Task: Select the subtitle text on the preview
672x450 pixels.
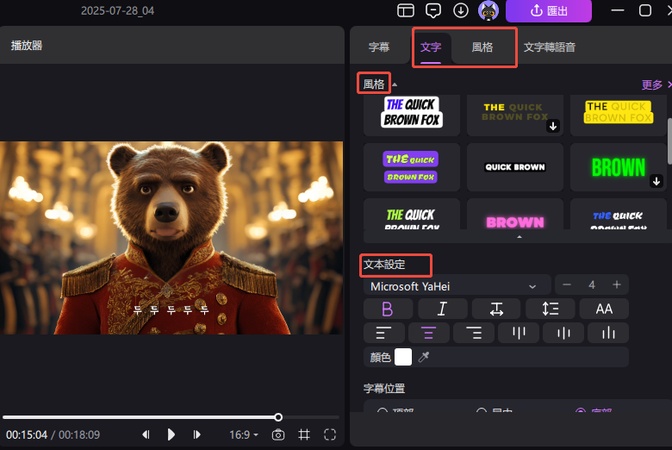Action: (x=171, y=310)
